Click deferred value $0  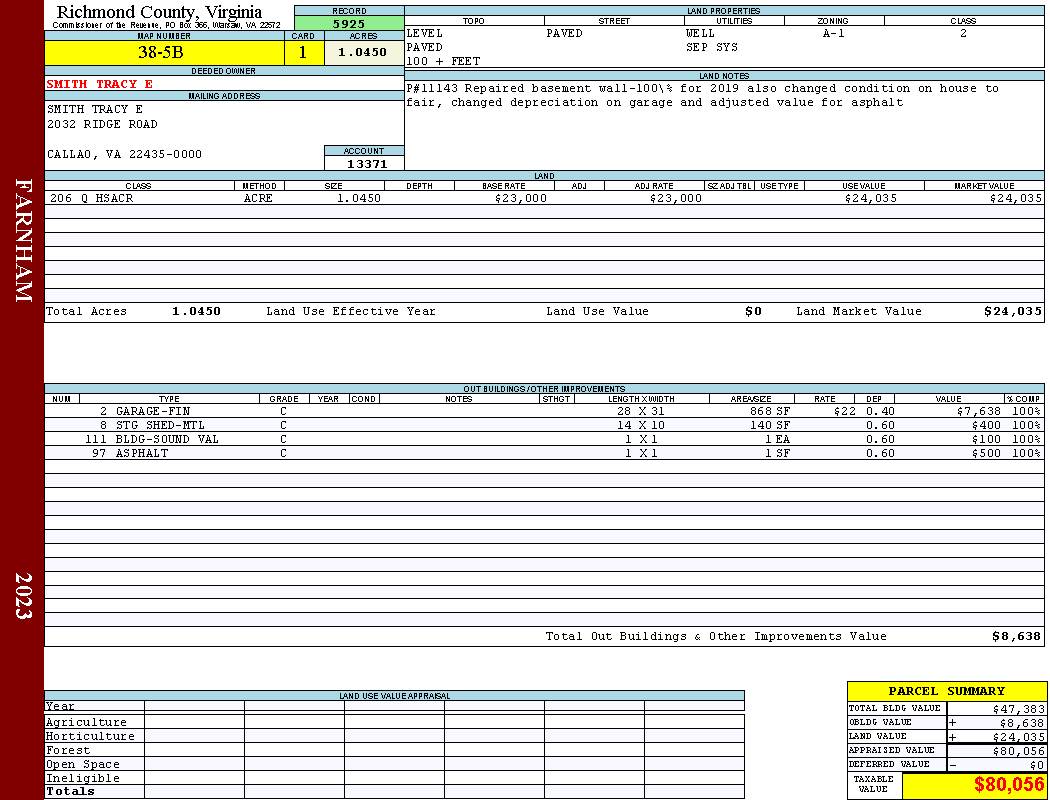coord(1037,765)
